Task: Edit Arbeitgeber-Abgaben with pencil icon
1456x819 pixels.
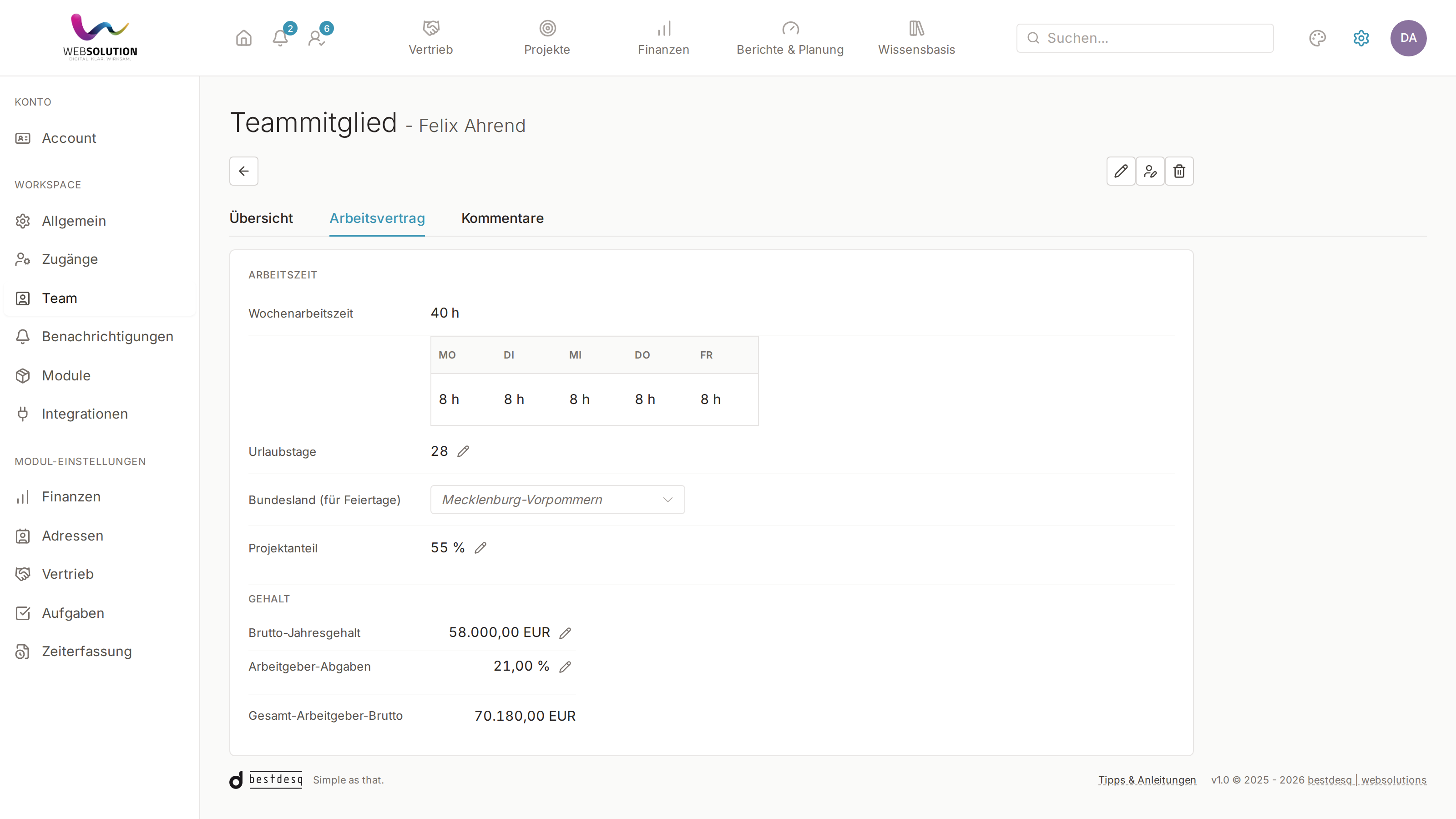Action: [565, 667]
